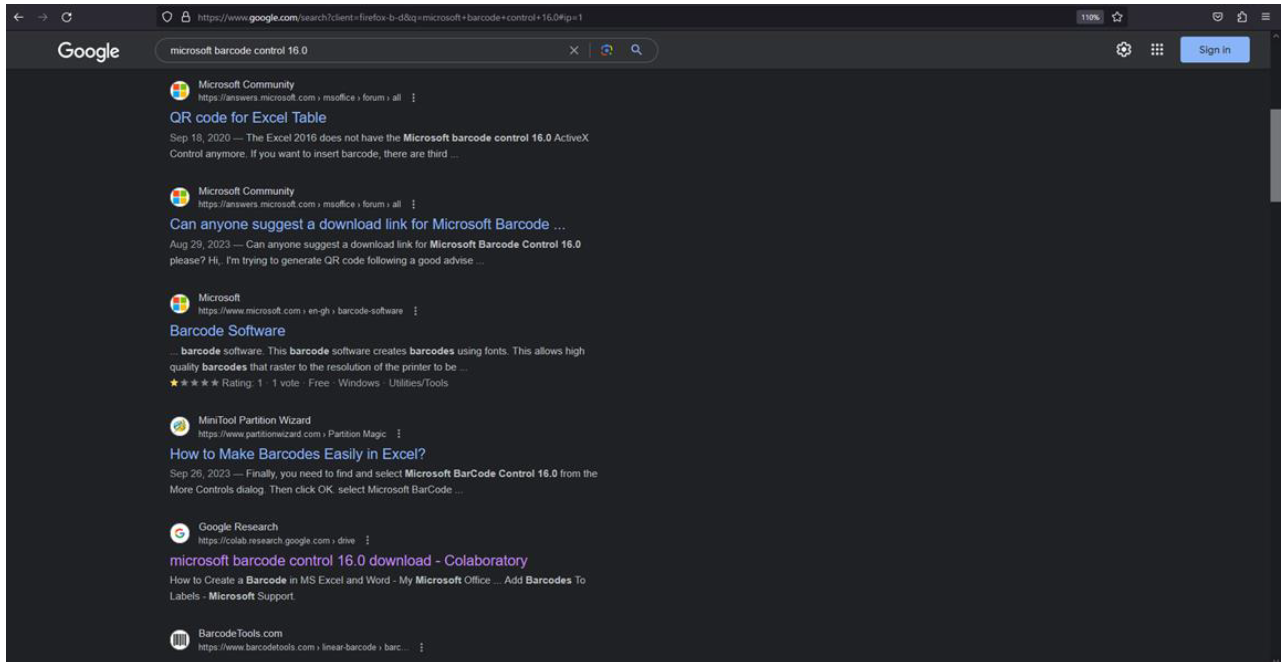1287x669 pixels.
Task: Search by image with the Lens icon
Action: coord(606,50)
